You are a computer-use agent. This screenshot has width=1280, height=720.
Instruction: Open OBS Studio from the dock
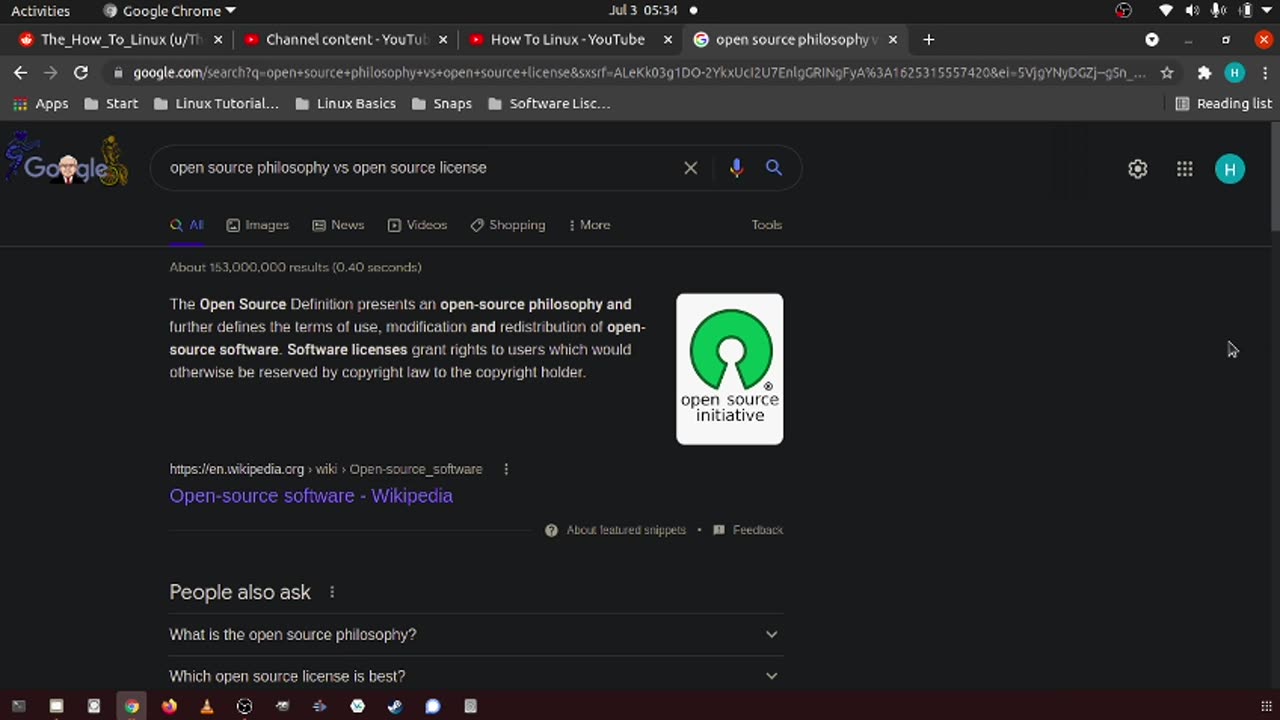pyautogui.click(x=245, y=706)
